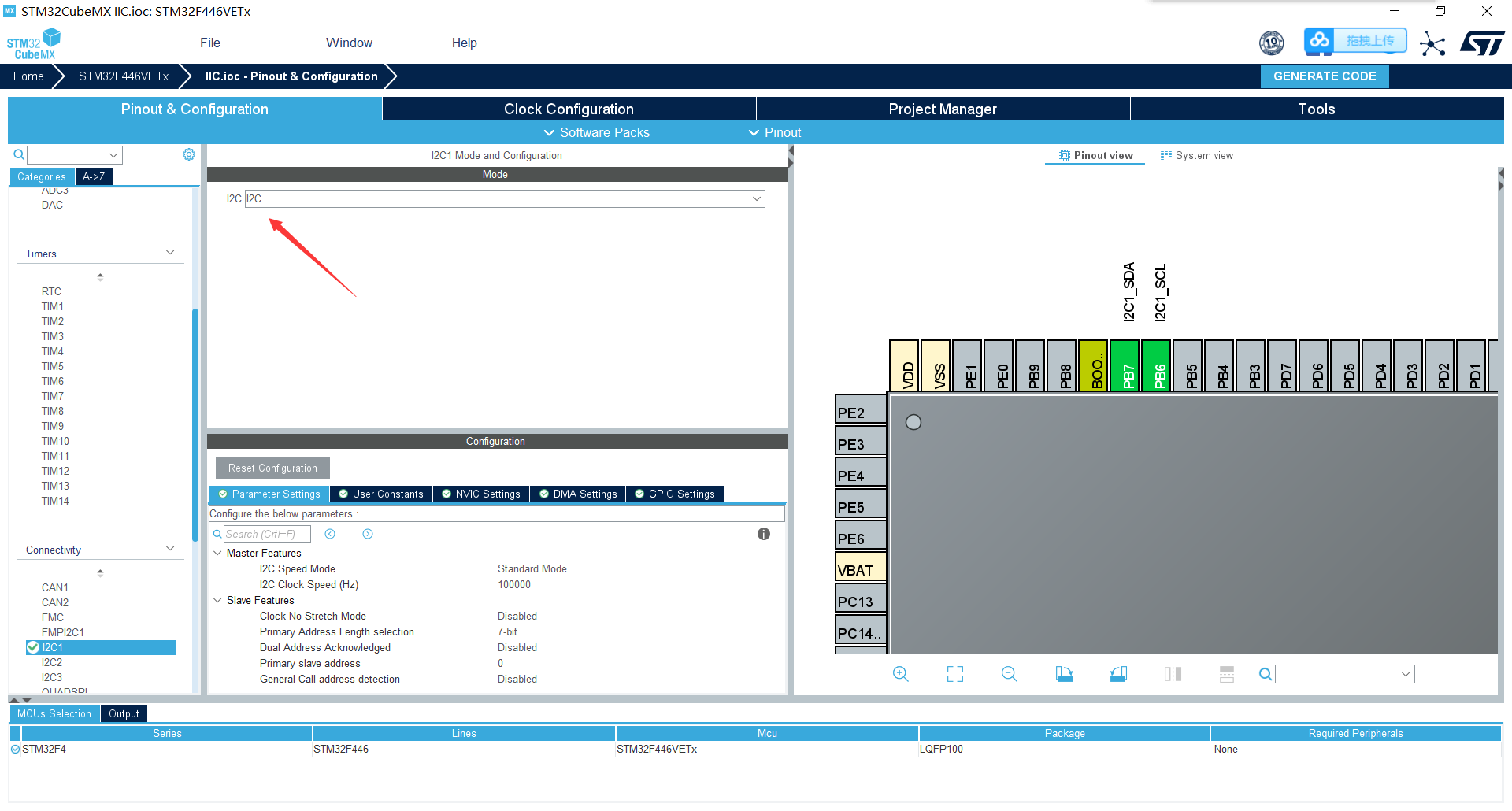Go to the next parameter search result
Image resolution: width=1512 pixels, height=811 pixels.
coord(368,534)
